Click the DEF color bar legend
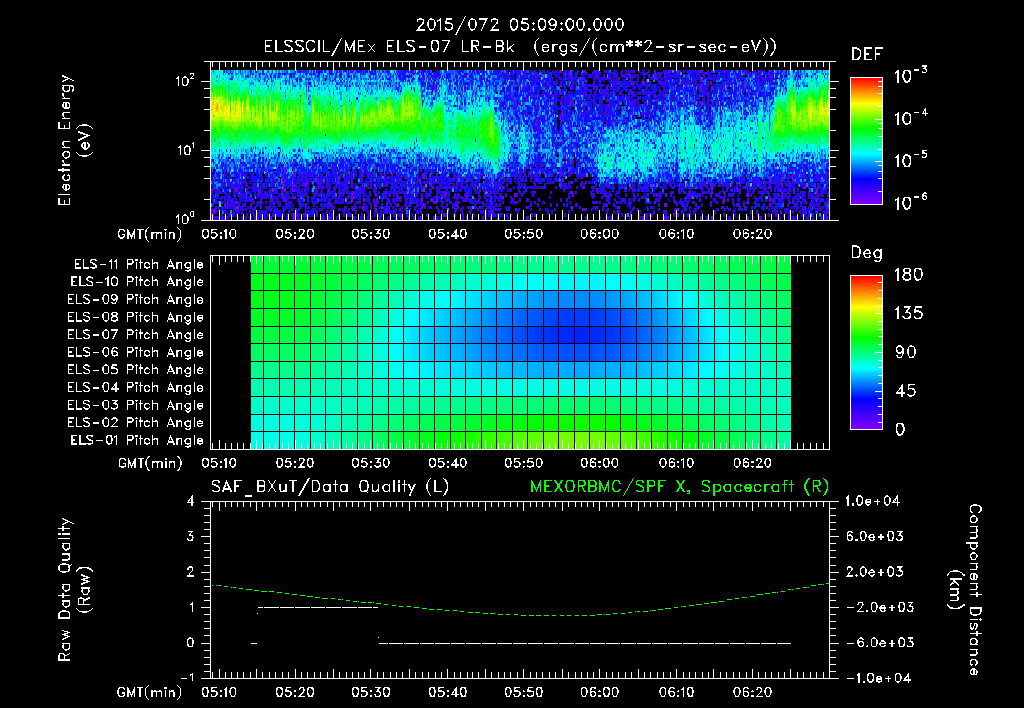 pos(866,141)
